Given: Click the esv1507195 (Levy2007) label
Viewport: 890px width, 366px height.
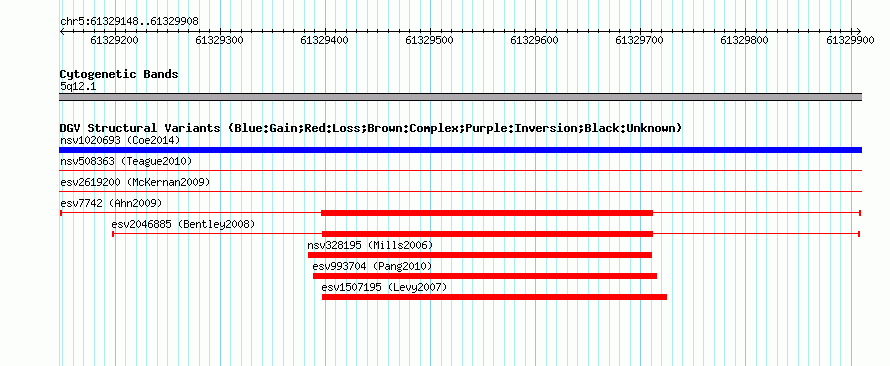Looking at the screenshot, I should [x=384, y=287].
